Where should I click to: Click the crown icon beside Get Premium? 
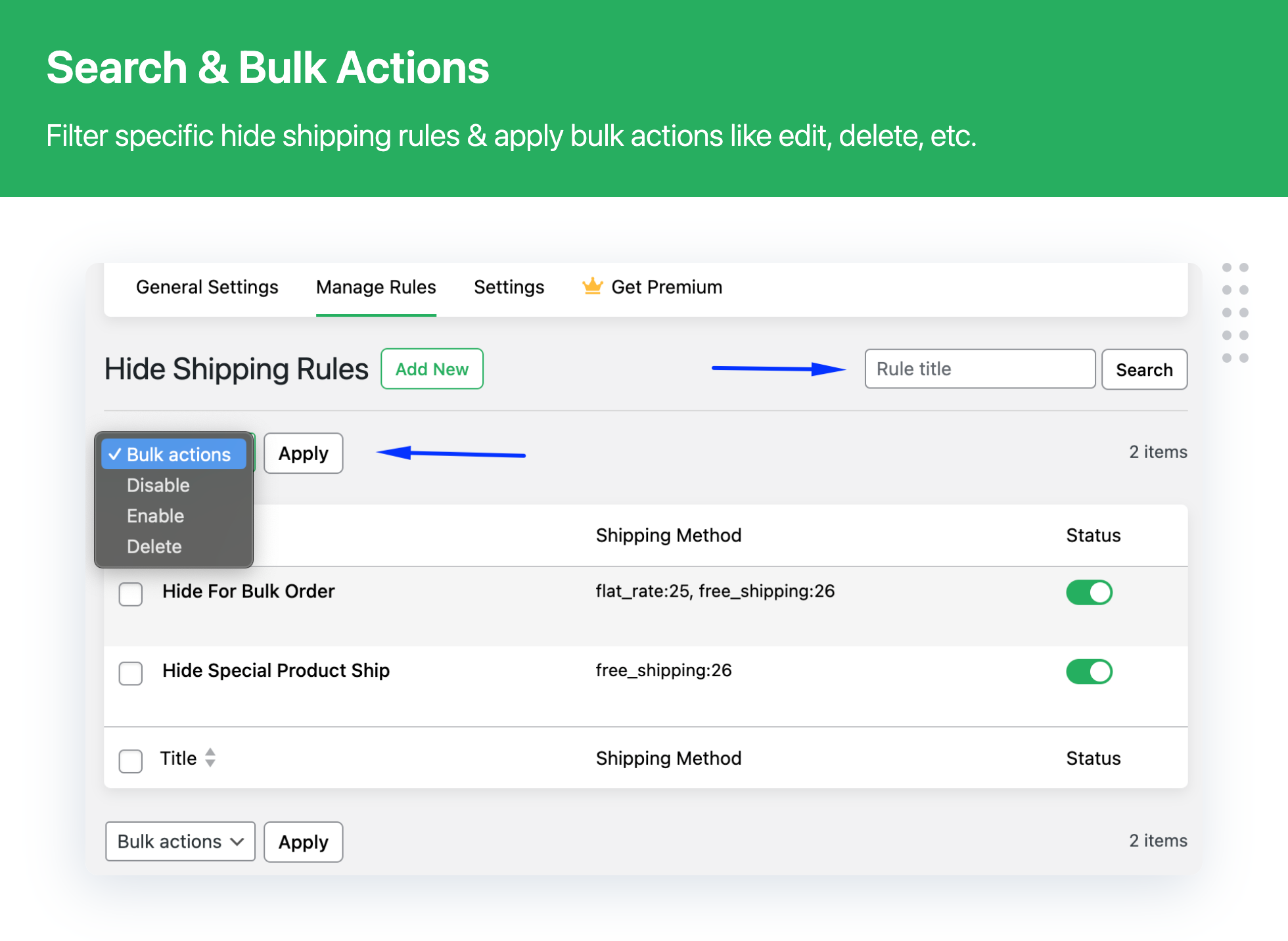592,287
